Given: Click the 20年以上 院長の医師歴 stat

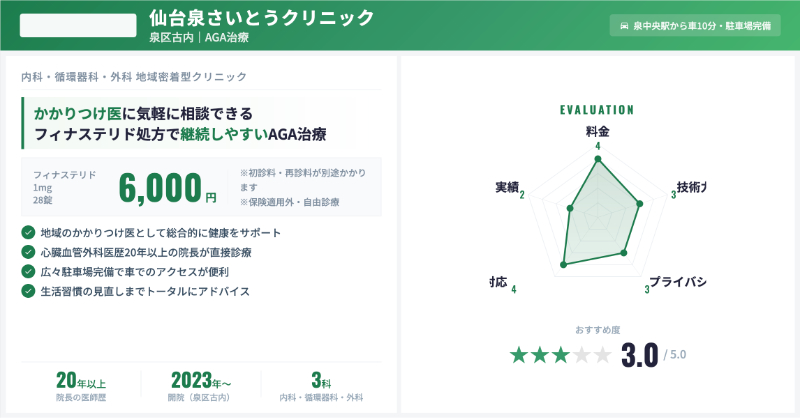Looking at the screenshot, I should 81,386.
